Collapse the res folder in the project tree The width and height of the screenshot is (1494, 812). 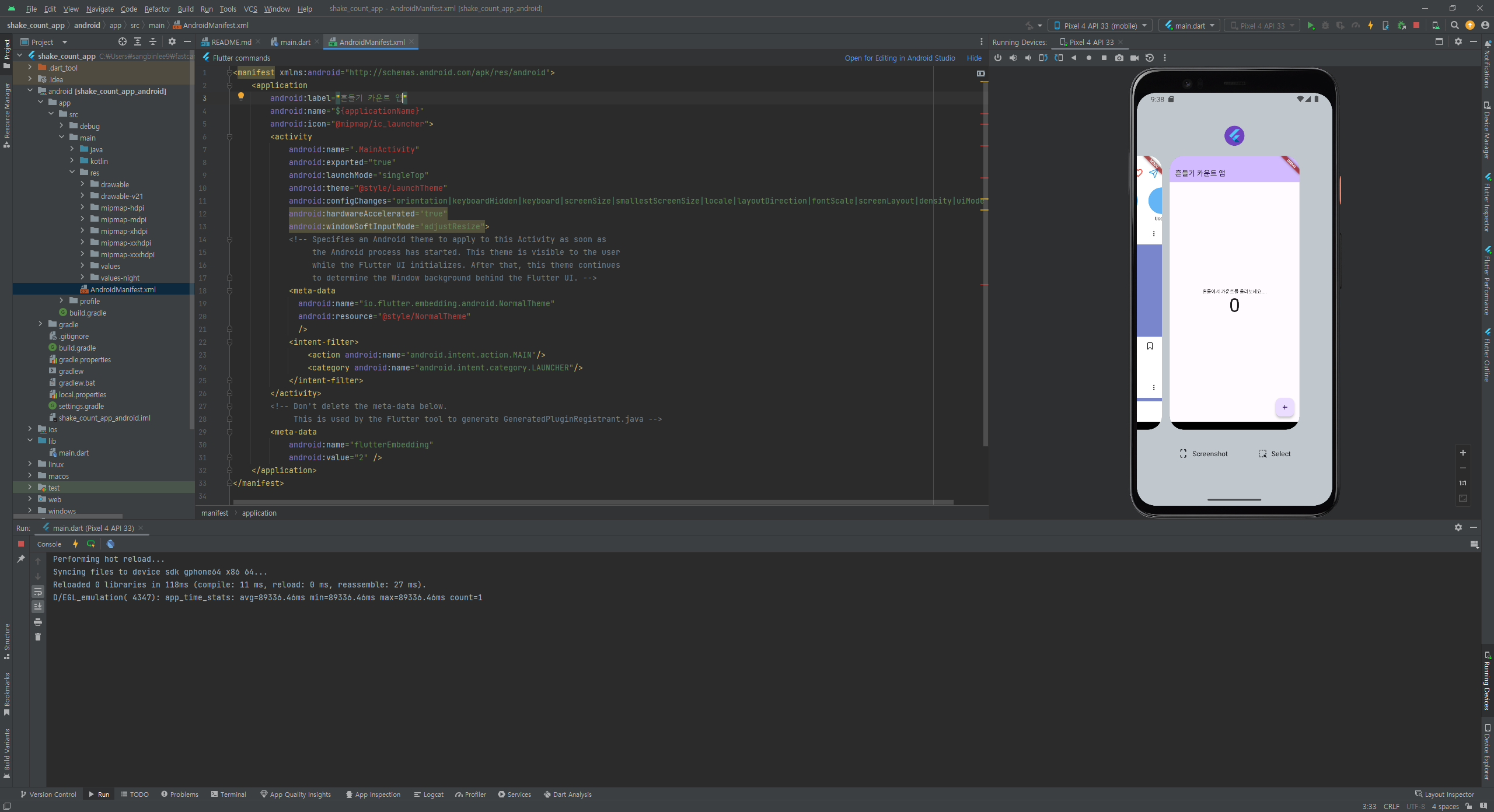tap(72, 173)
